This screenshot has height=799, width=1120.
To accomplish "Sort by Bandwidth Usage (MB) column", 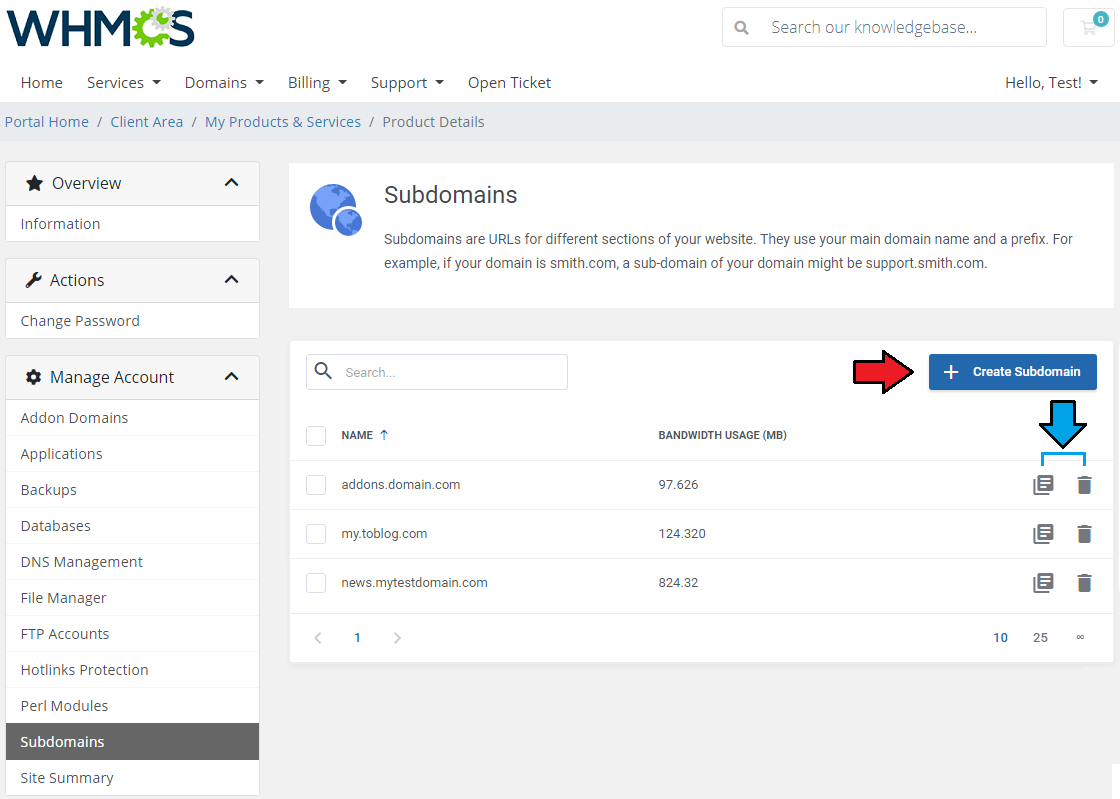I will coord(722,435).
